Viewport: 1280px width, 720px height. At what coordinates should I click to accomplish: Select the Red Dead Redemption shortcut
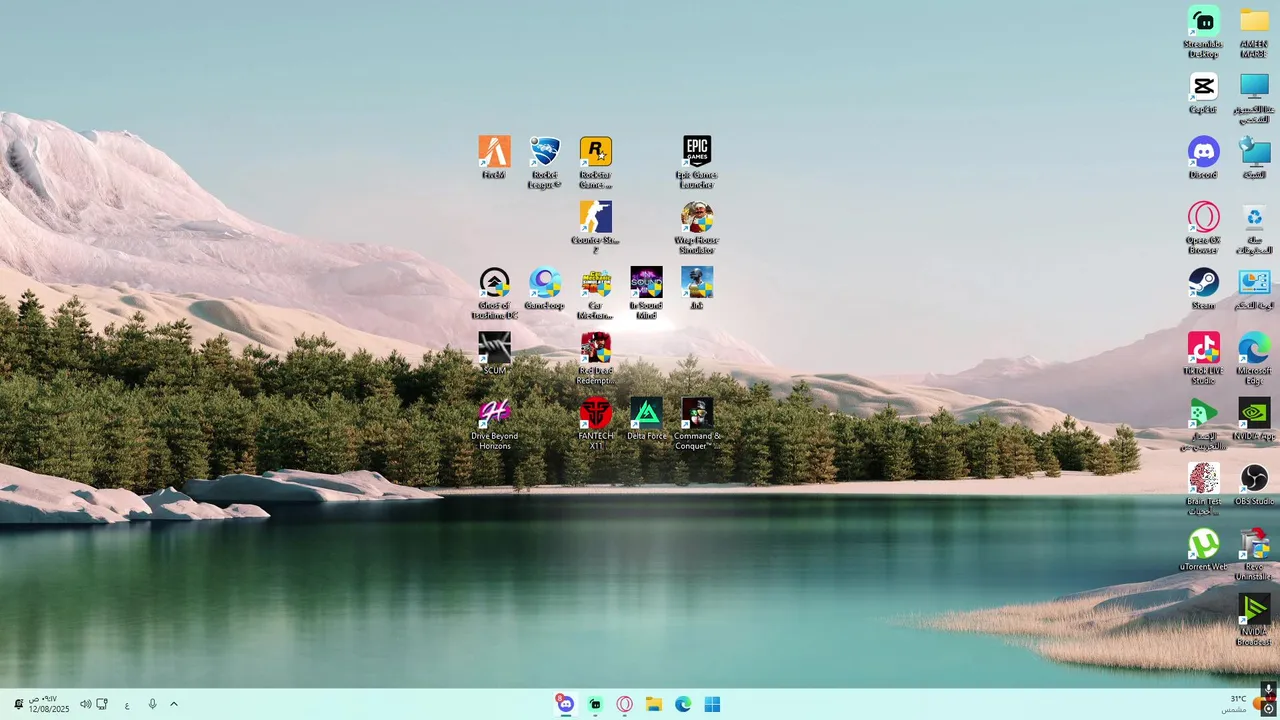[596, 358]
